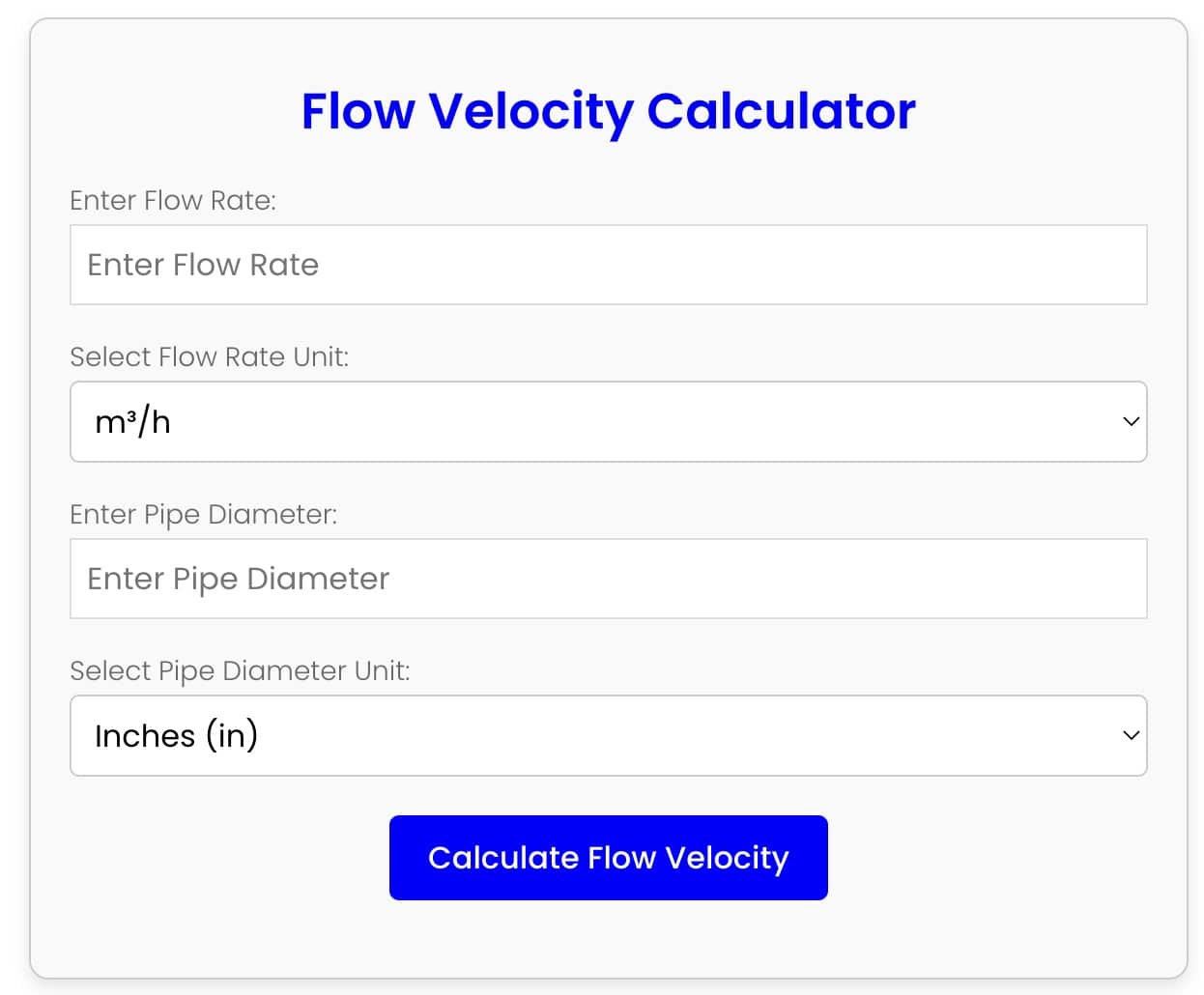The image size is (1204, 995).
Task: Click the chevron on the flow rate unit dropdown
Action: 1130,421
